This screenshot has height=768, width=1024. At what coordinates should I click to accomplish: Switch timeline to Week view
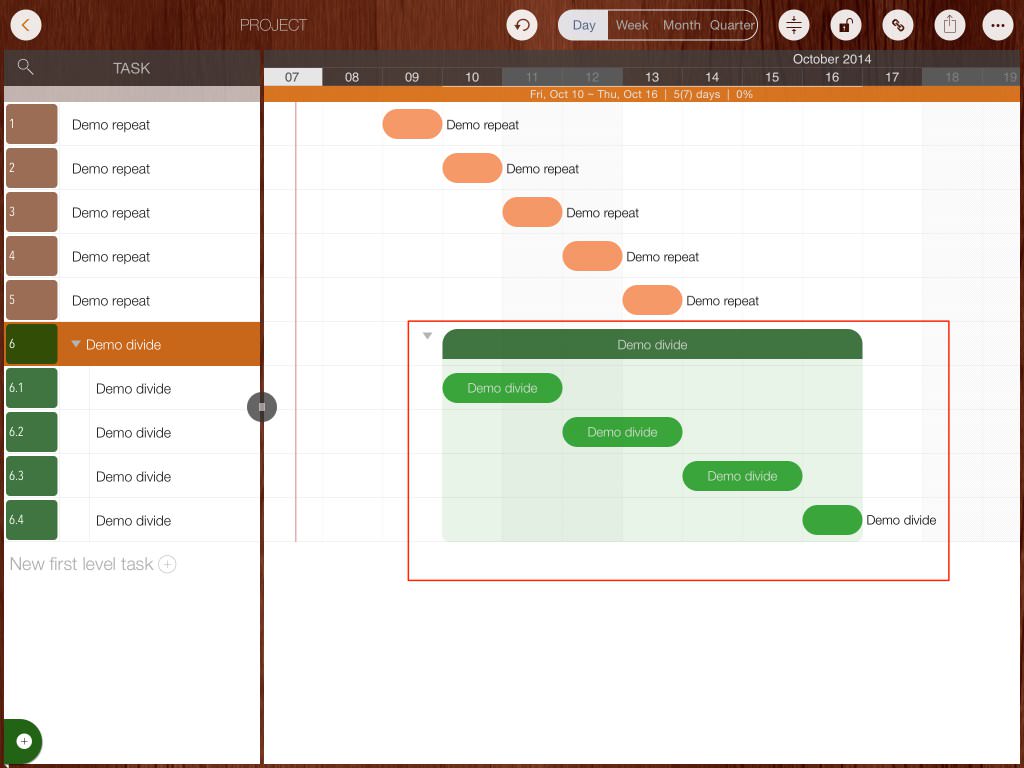click(x=632, y=25)
